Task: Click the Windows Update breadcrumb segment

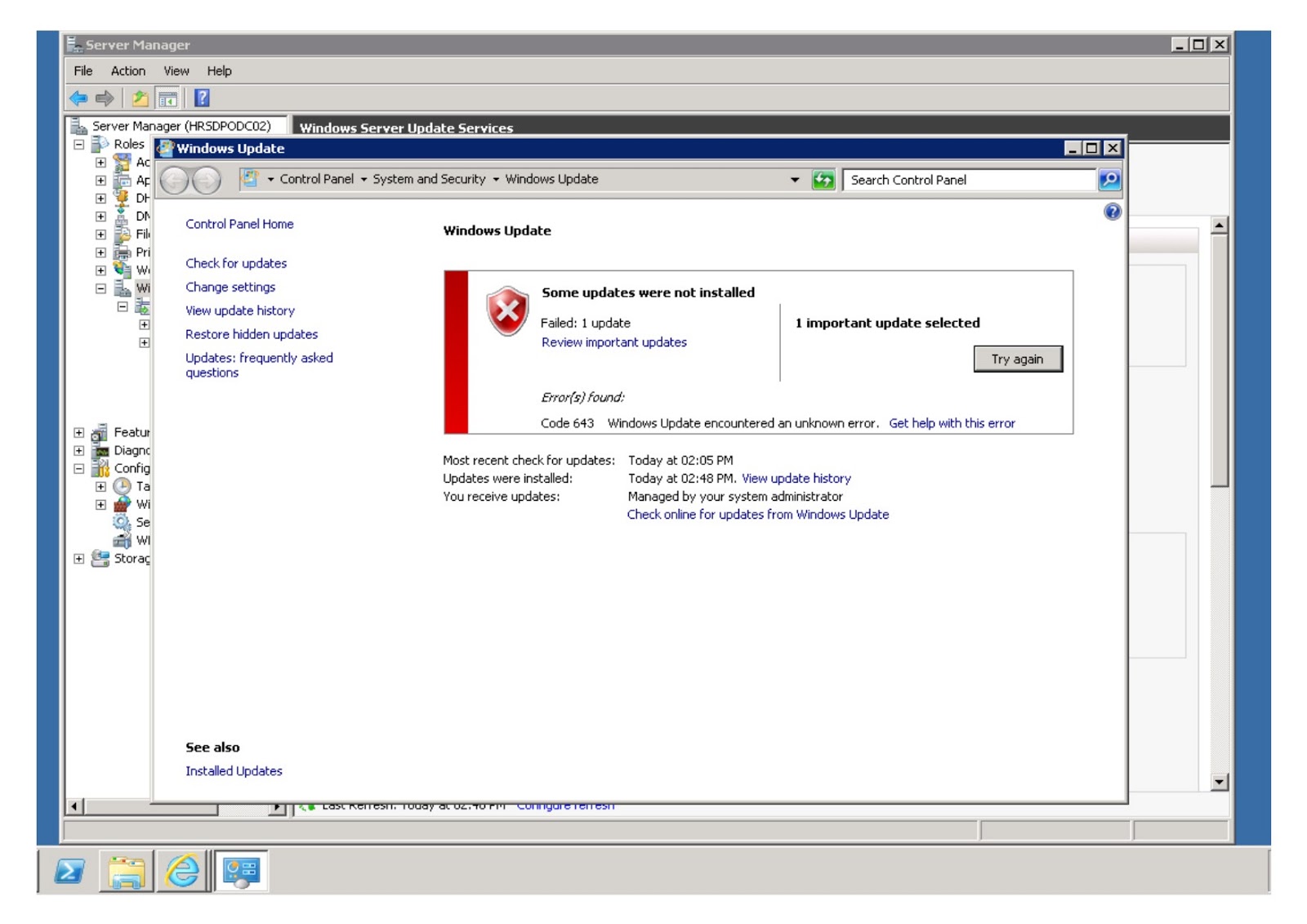Action: point(551,180)
